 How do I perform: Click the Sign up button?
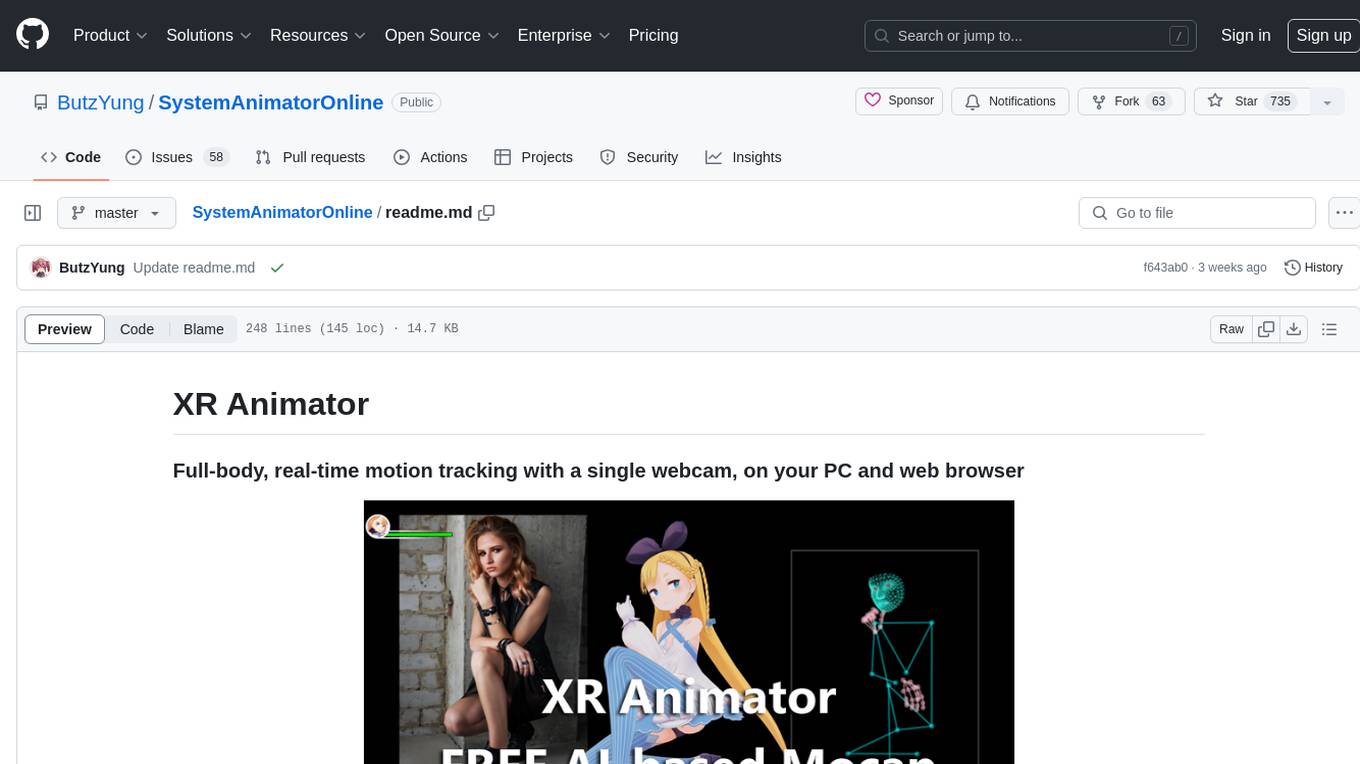(x=1323, y=35)
